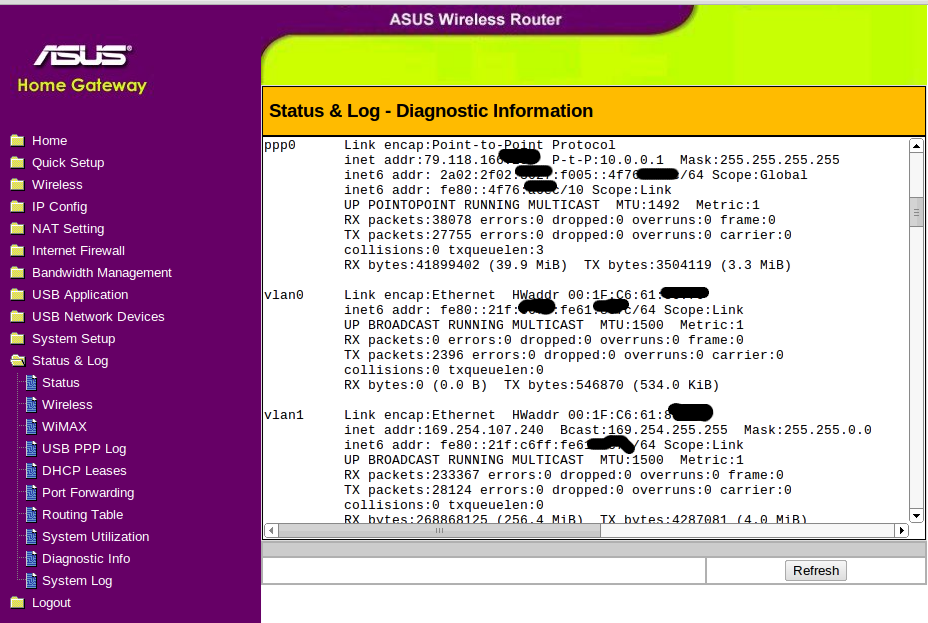Click the page icon beside Routing Table

coord(31,515)
